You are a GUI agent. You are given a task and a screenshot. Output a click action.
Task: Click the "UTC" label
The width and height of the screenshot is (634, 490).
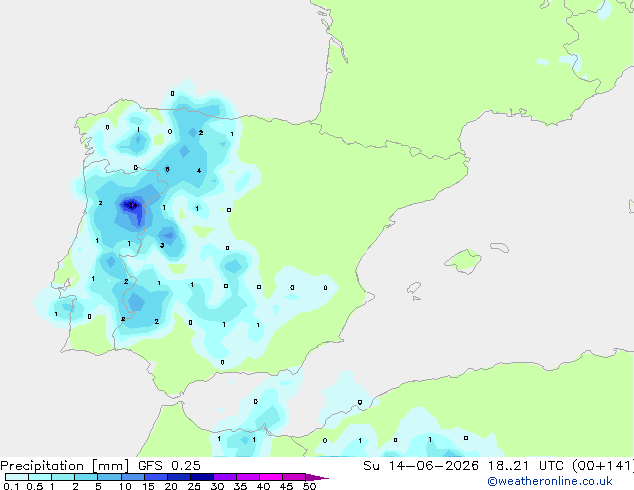pyautogui.click(x=551, y=466)
